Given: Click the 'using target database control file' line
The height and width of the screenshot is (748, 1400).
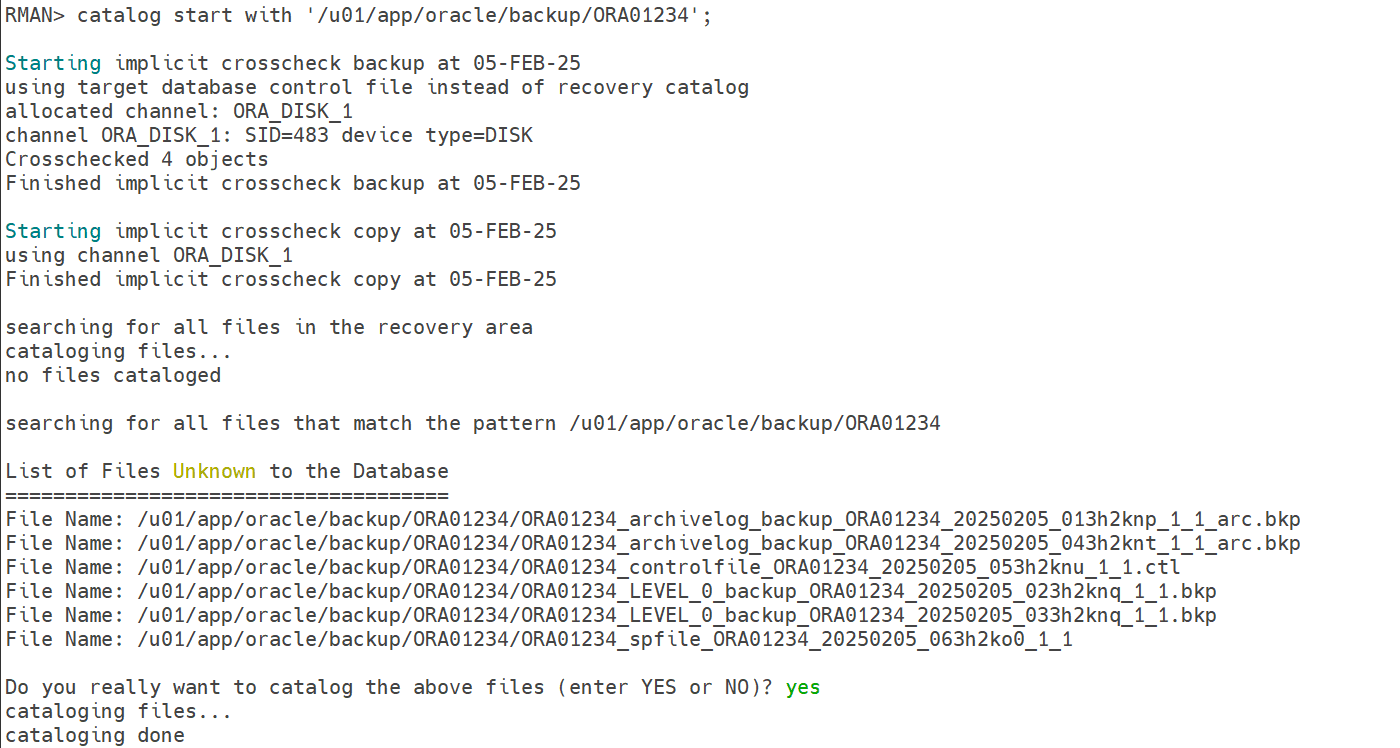Looking at the screenshot, I should 377,87.
